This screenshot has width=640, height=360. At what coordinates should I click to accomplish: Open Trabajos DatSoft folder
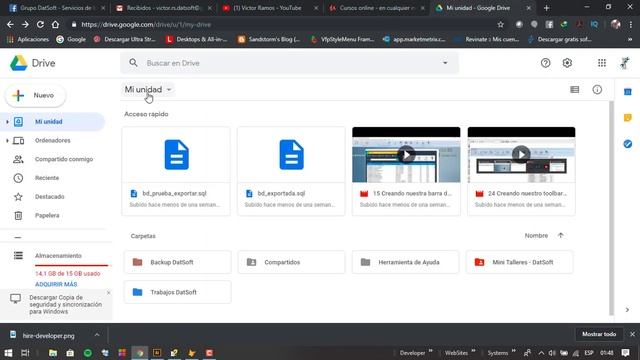(178, 292)
